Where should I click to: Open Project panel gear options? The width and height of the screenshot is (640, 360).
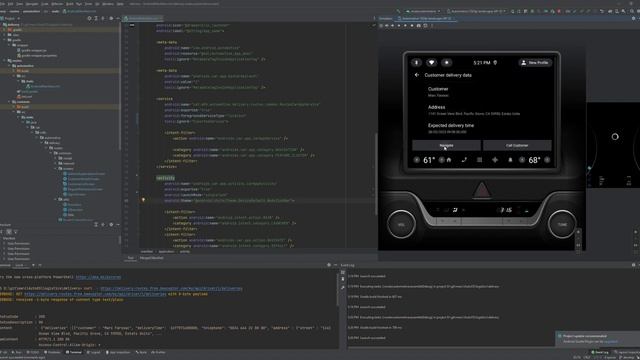click(x=111, y=18)
